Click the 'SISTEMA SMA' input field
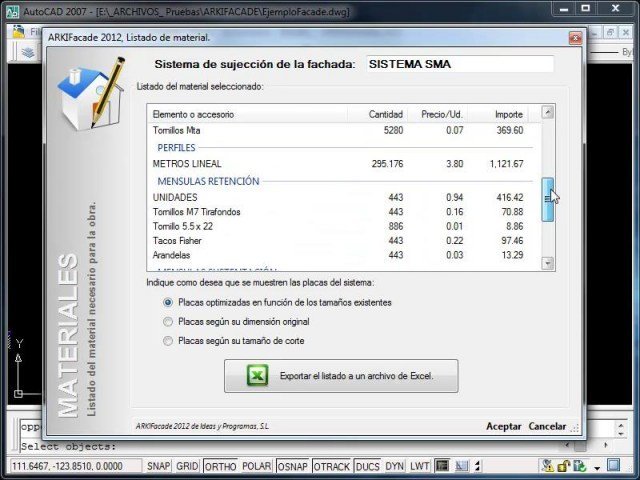 click(x=460, y=64)
